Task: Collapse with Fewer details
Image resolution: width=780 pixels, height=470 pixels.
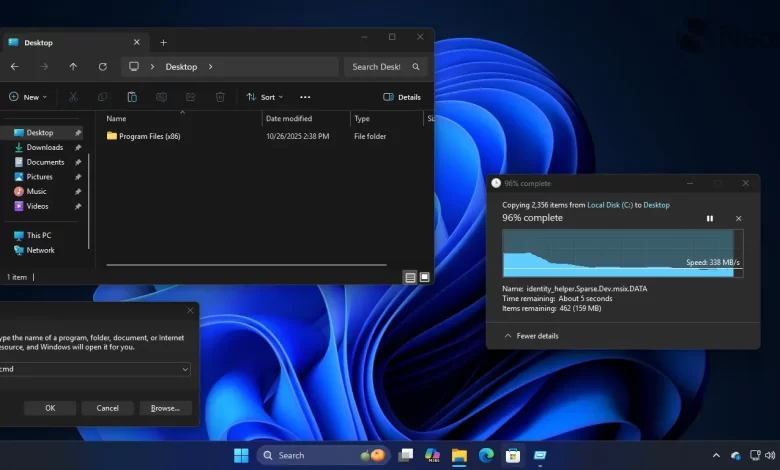Action: coord(531,336)
